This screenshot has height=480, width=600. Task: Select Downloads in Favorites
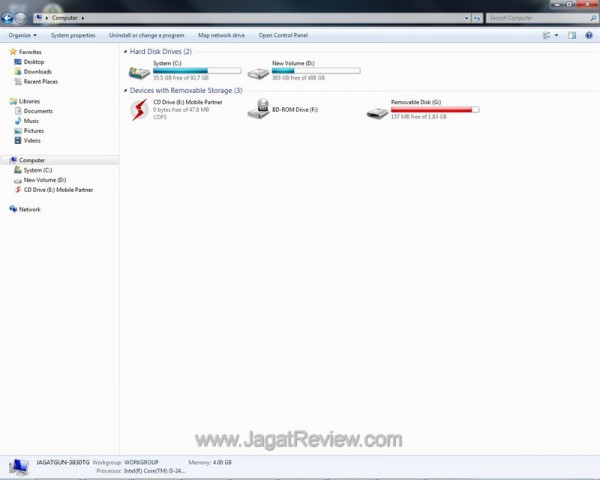37,72
